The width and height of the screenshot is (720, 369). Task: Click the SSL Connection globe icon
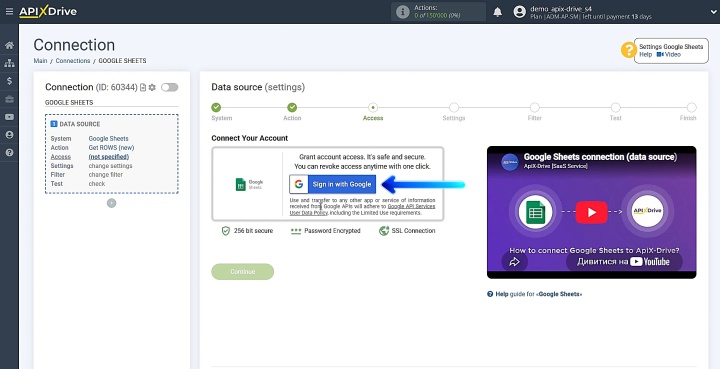[x=384, y=231]
